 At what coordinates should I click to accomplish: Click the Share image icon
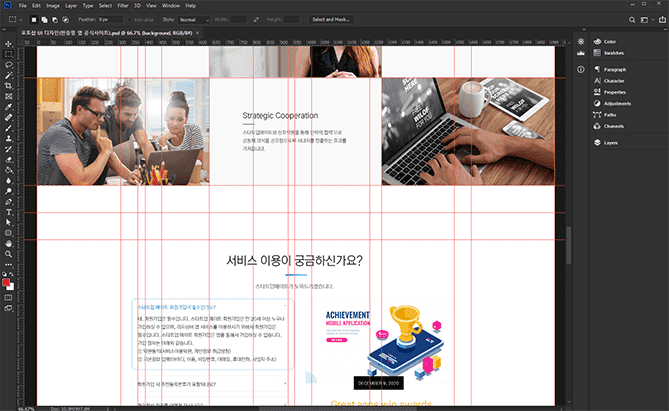pyautogui.click(x=662, y=20)
